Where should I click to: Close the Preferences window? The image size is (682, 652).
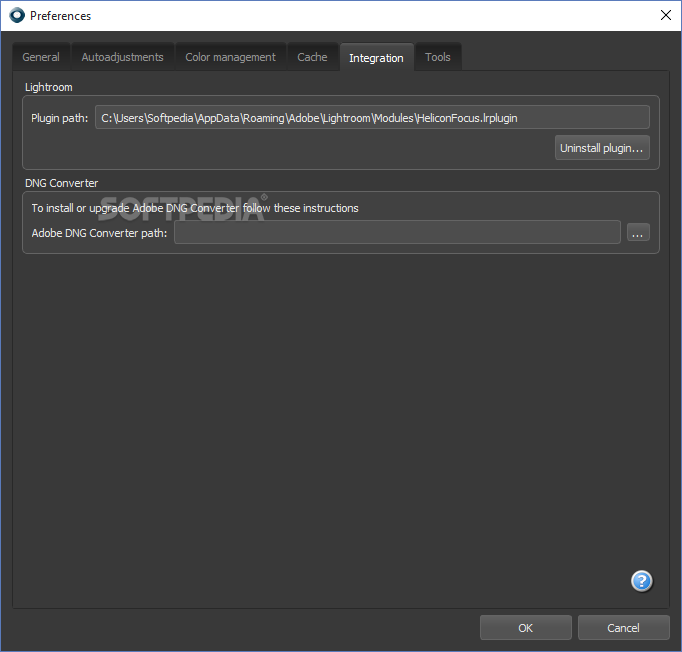[x=665, y=15]
